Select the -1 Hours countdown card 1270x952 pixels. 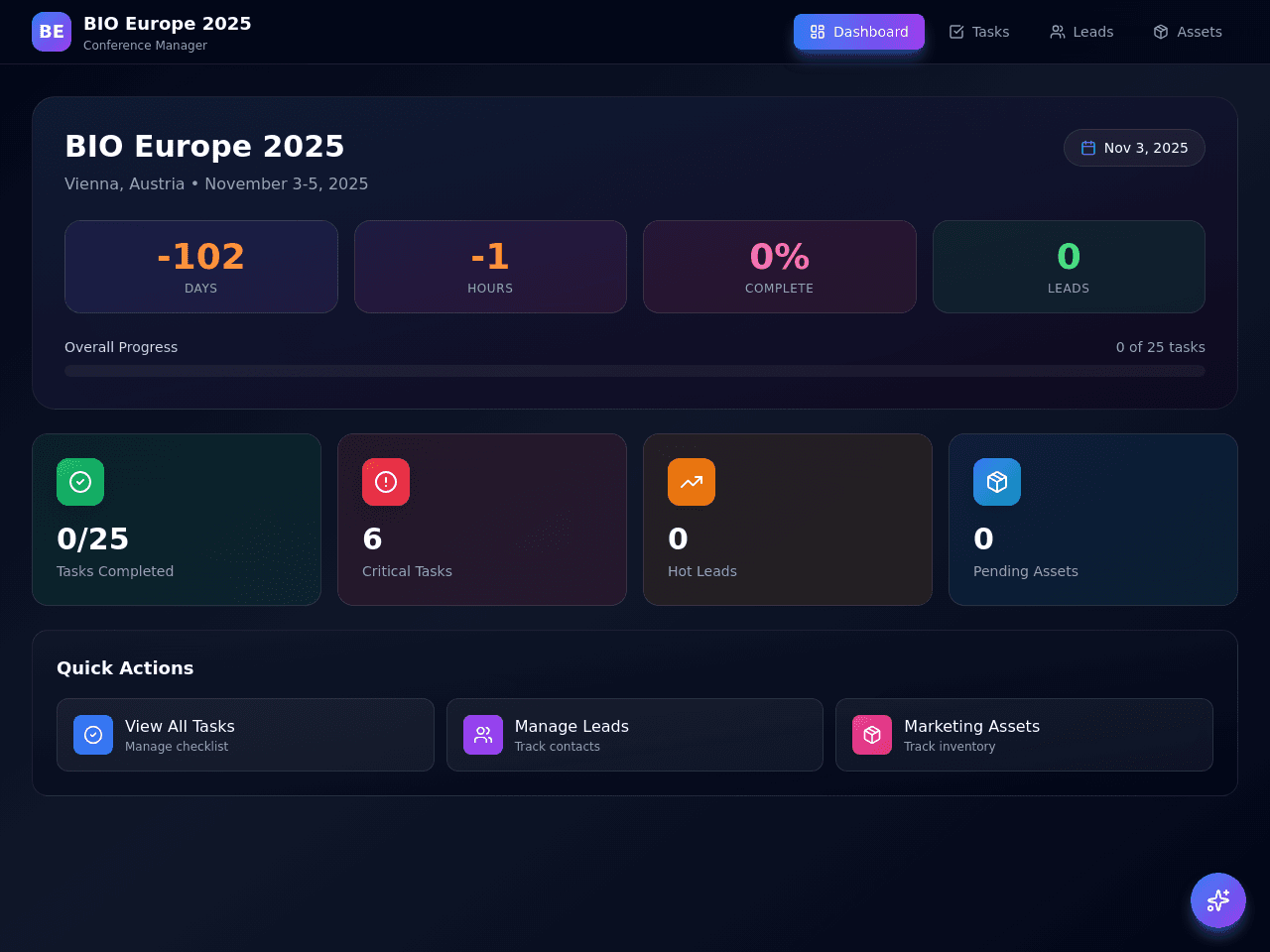490,267
